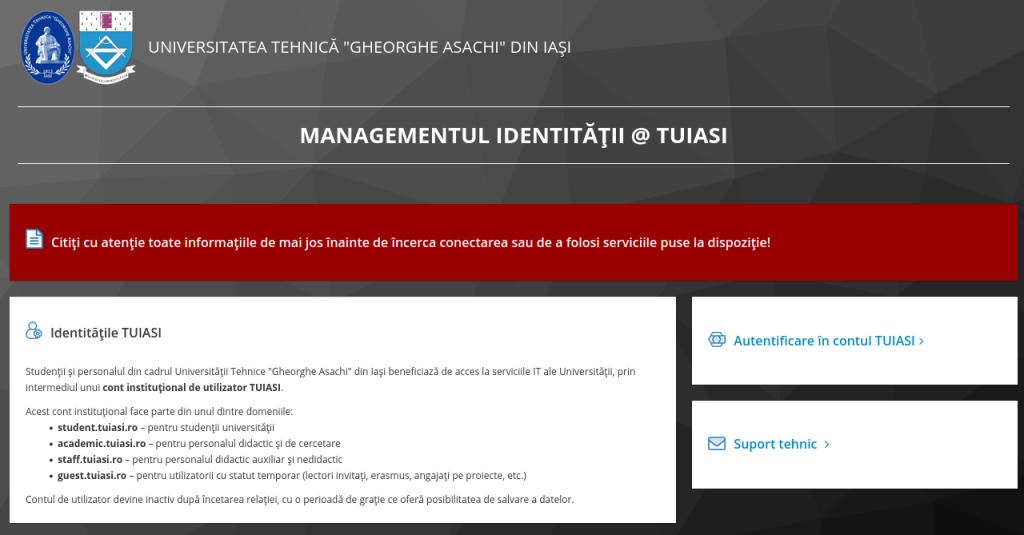The image size is (1024, 535).
Task: Open the Autentificare în contul TUIASI link
Action: 824,341
